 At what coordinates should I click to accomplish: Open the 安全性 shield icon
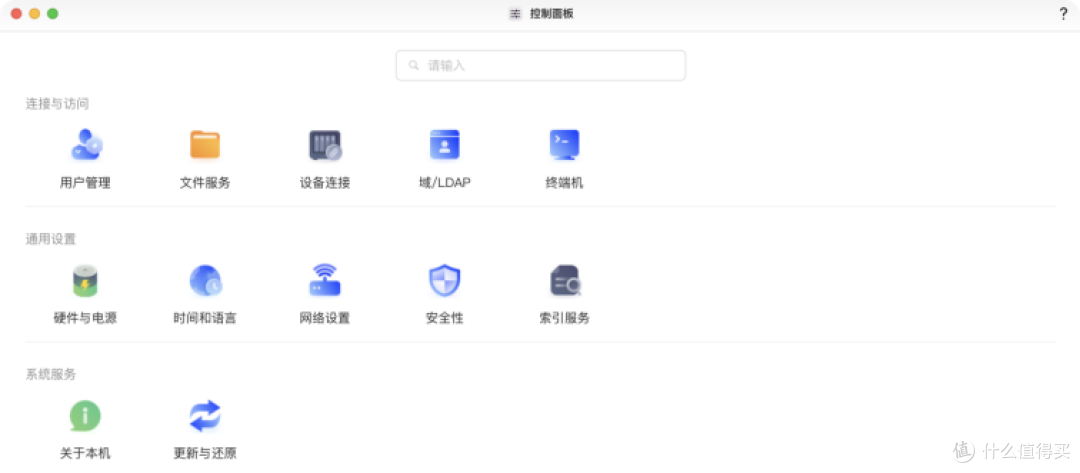pos(444,281)
